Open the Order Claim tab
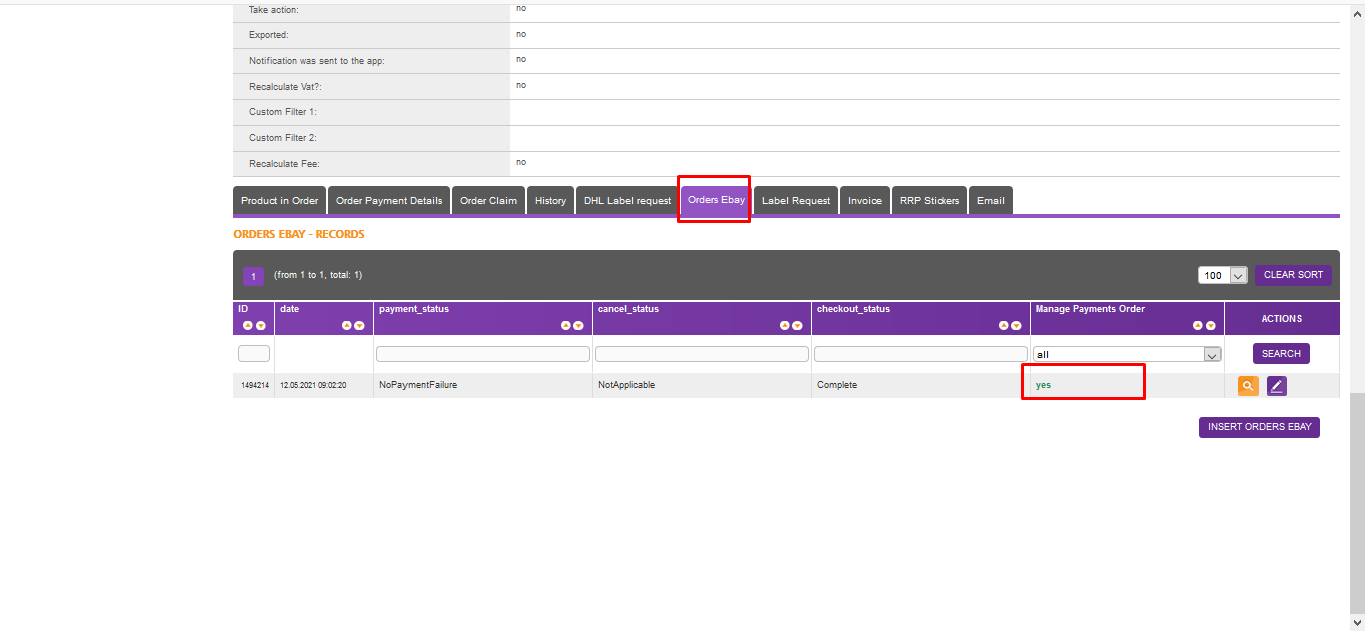Image resolution: width=1365 pixels, height=631 pixels. tap(488, 200)
